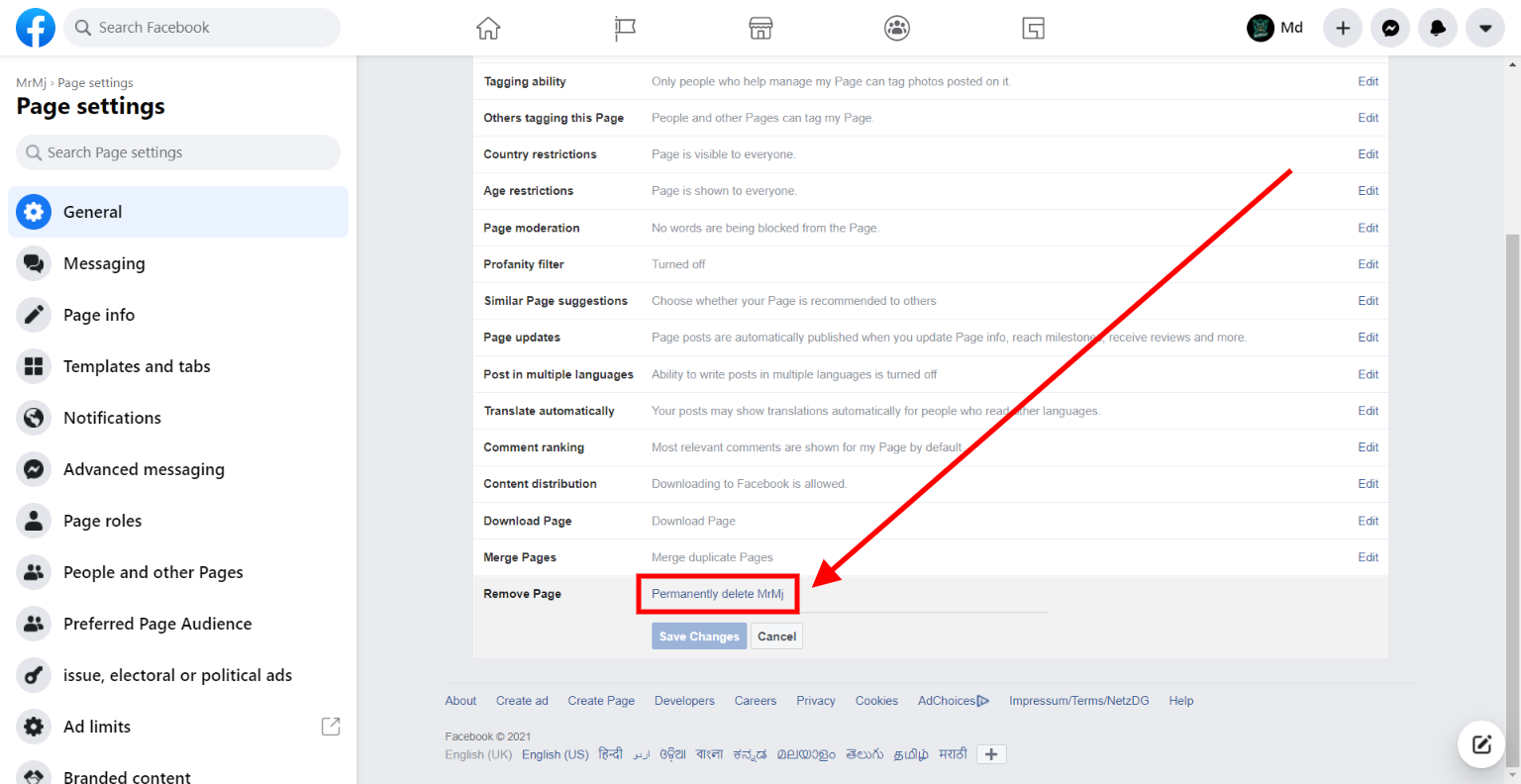The width and height of the screenshot is (1521, 784).
Task: Focus the Search Facebook field
Action: [x=202, y=28]
